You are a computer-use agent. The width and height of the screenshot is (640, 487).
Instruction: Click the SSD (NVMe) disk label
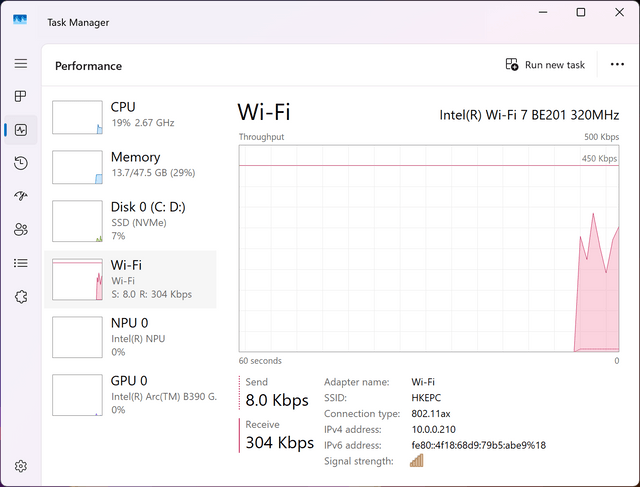pos(139,222)
